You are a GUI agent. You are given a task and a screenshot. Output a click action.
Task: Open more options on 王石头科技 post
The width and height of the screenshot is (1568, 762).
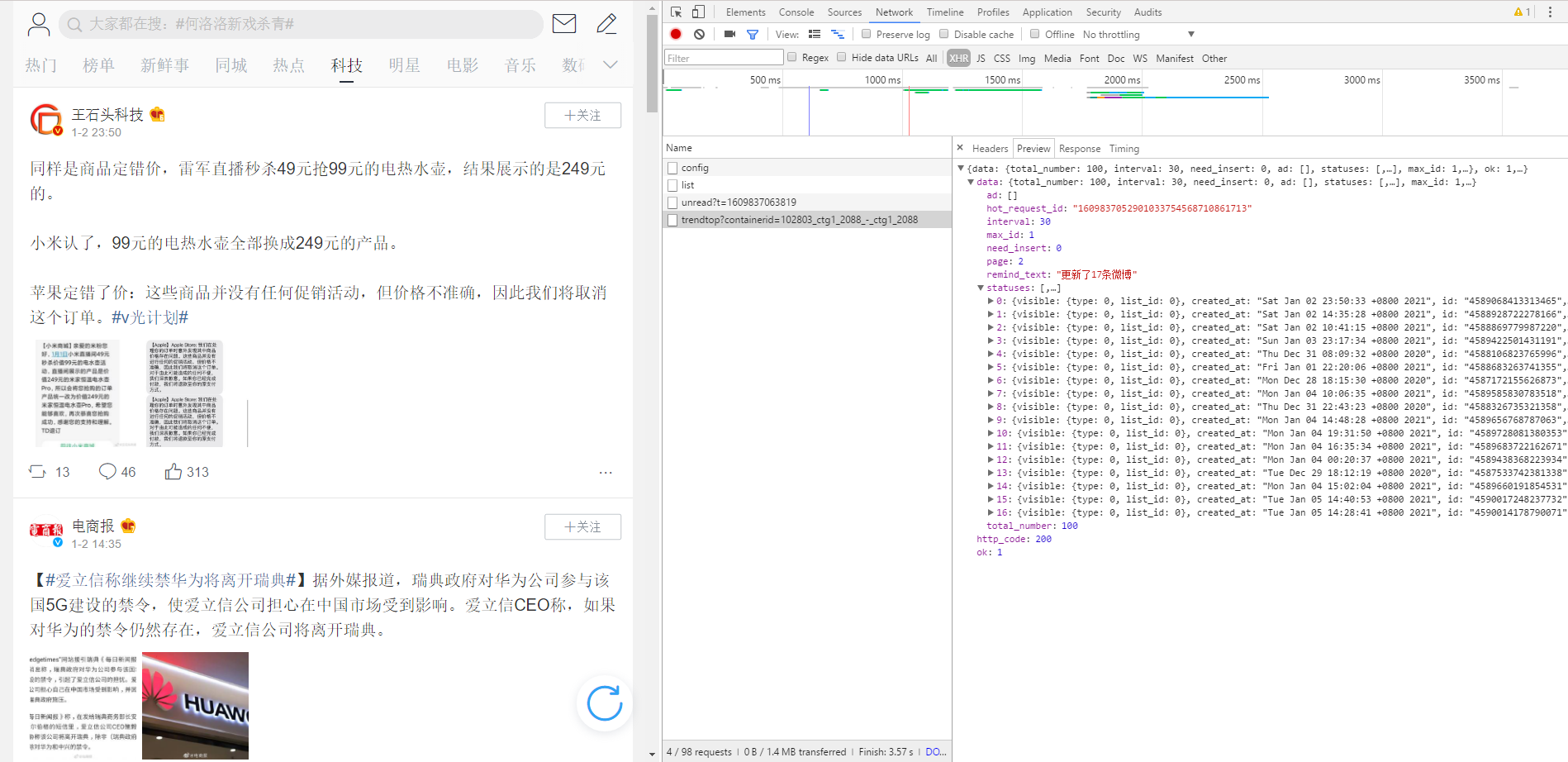tap(606, 473)
